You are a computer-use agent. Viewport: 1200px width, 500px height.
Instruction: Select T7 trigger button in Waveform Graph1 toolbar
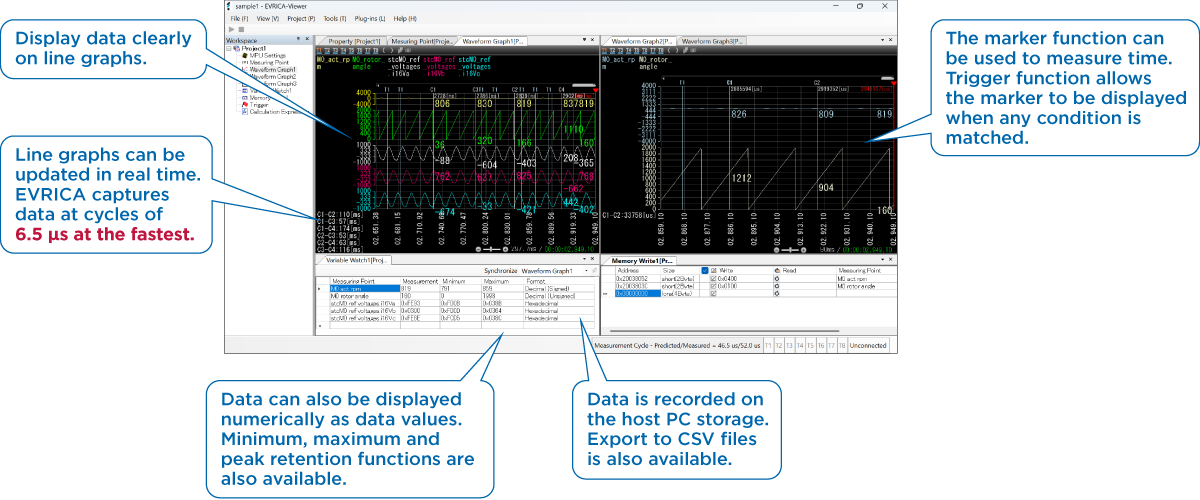(x=367, y=50)
